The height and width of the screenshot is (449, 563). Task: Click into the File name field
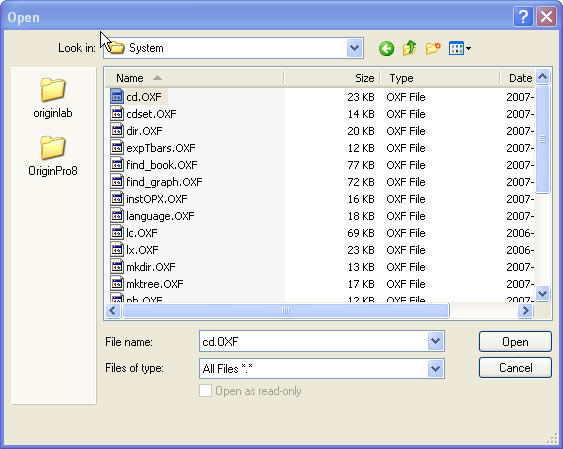[313, 341]
